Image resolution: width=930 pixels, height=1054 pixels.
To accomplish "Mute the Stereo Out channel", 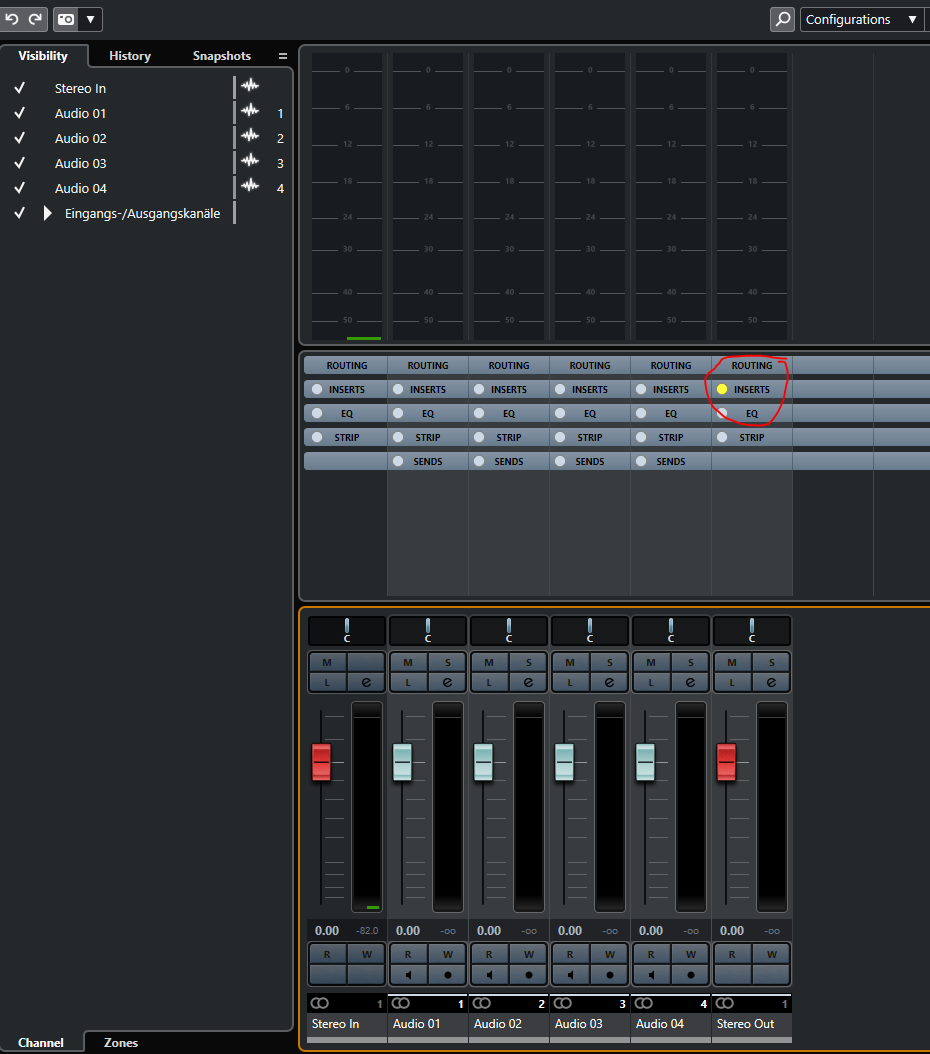I will pos(732,662).
